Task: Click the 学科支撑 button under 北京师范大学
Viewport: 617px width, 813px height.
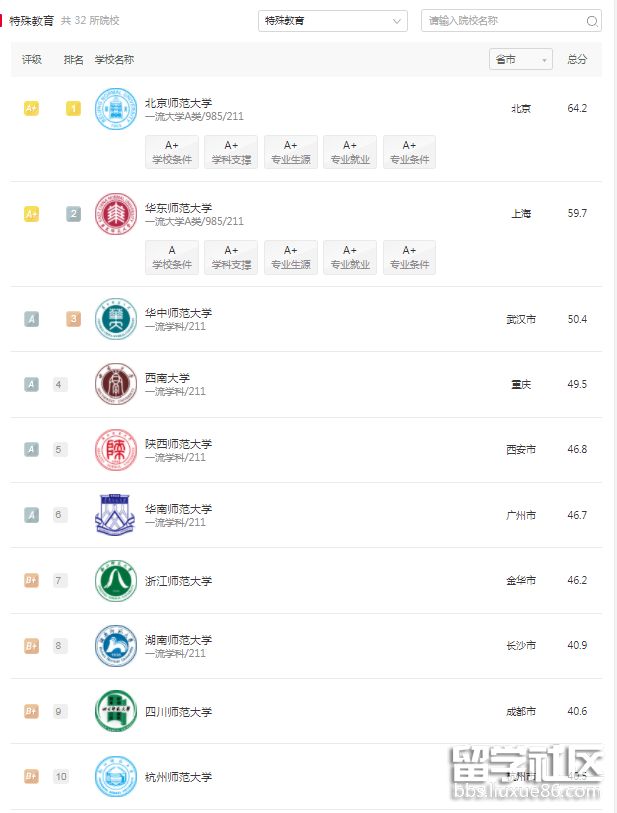Action: 231,152
